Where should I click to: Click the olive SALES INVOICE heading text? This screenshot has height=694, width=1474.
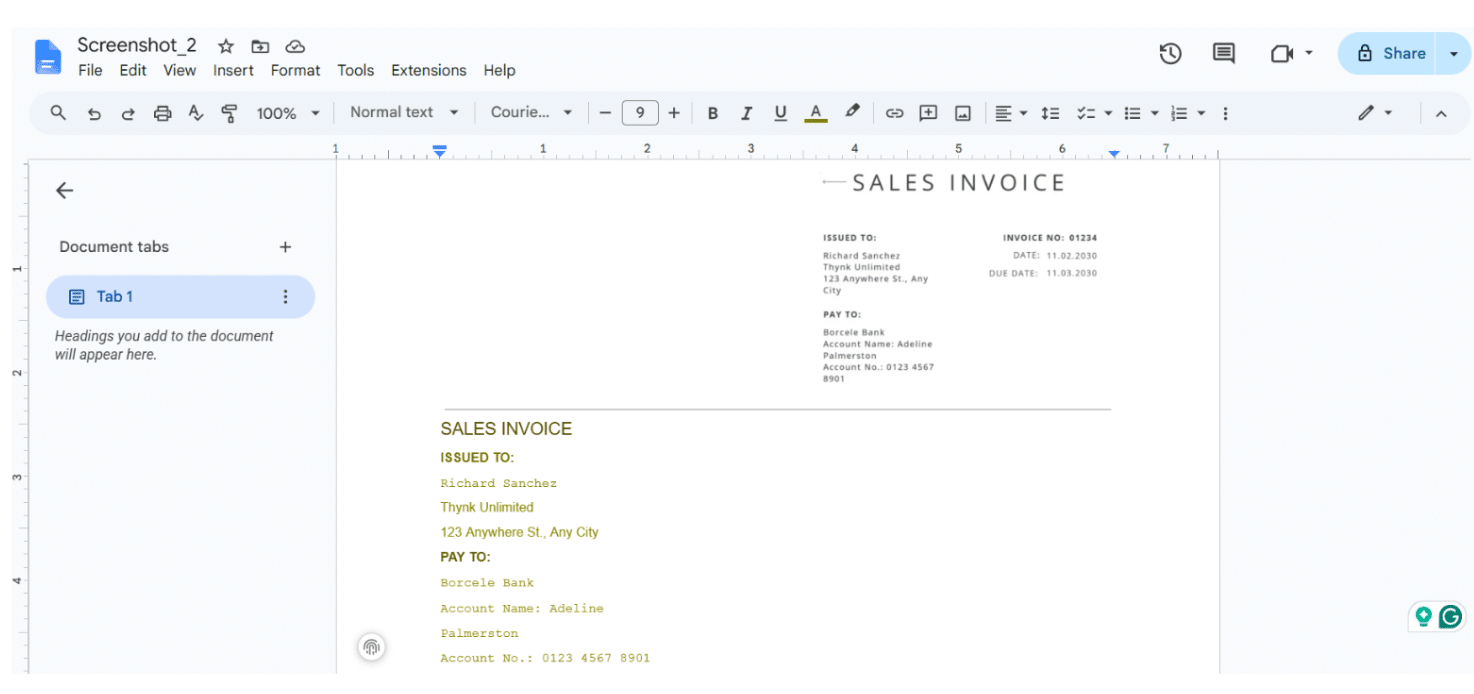(506, 429)
